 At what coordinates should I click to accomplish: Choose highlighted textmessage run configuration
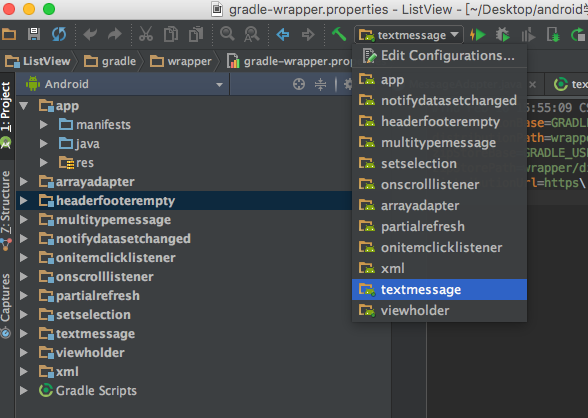tap(440, 289)
